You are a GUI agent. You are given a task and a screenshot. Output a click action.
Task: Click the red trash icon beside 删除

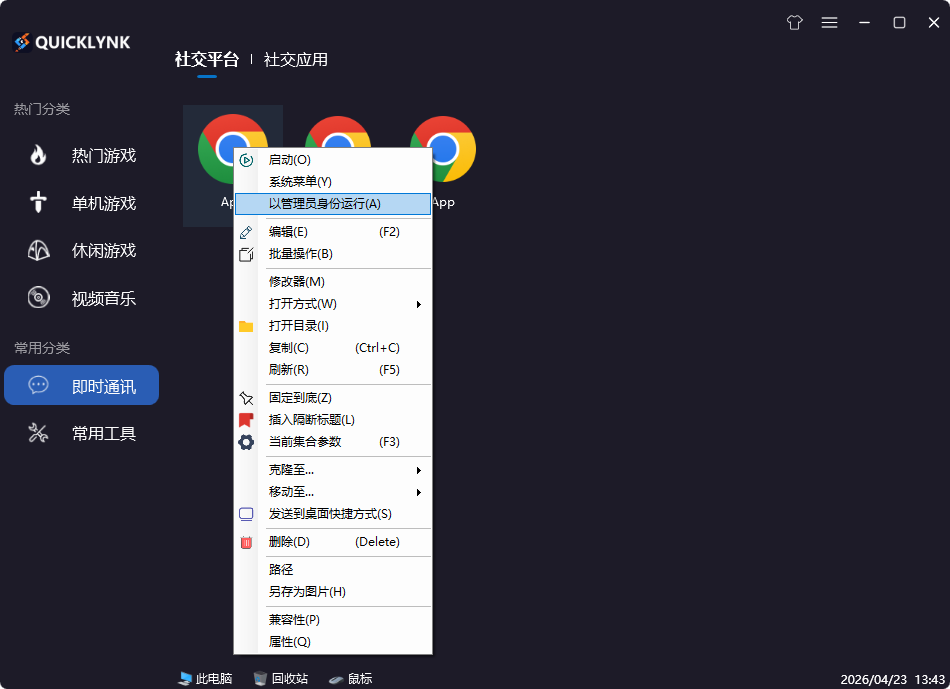246,541
